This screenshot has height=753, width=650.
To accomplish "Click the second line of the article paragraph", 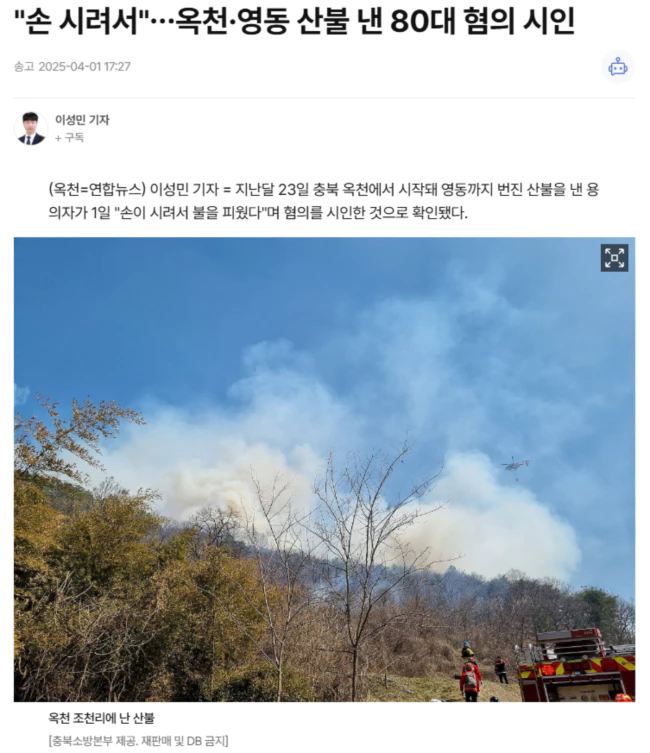I will (x=258, y=213).
